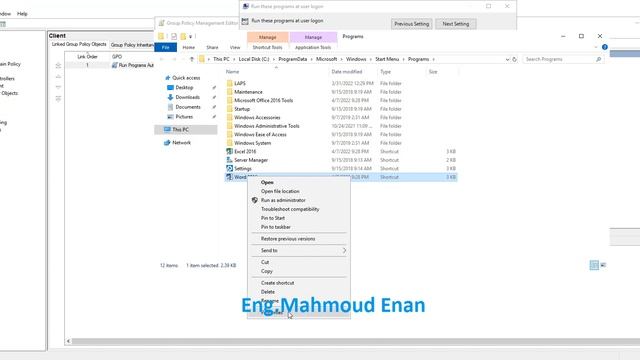The height and width of the screenshot is (360, 640).
Task: Open the Maintenance folder
Action: 248,92
